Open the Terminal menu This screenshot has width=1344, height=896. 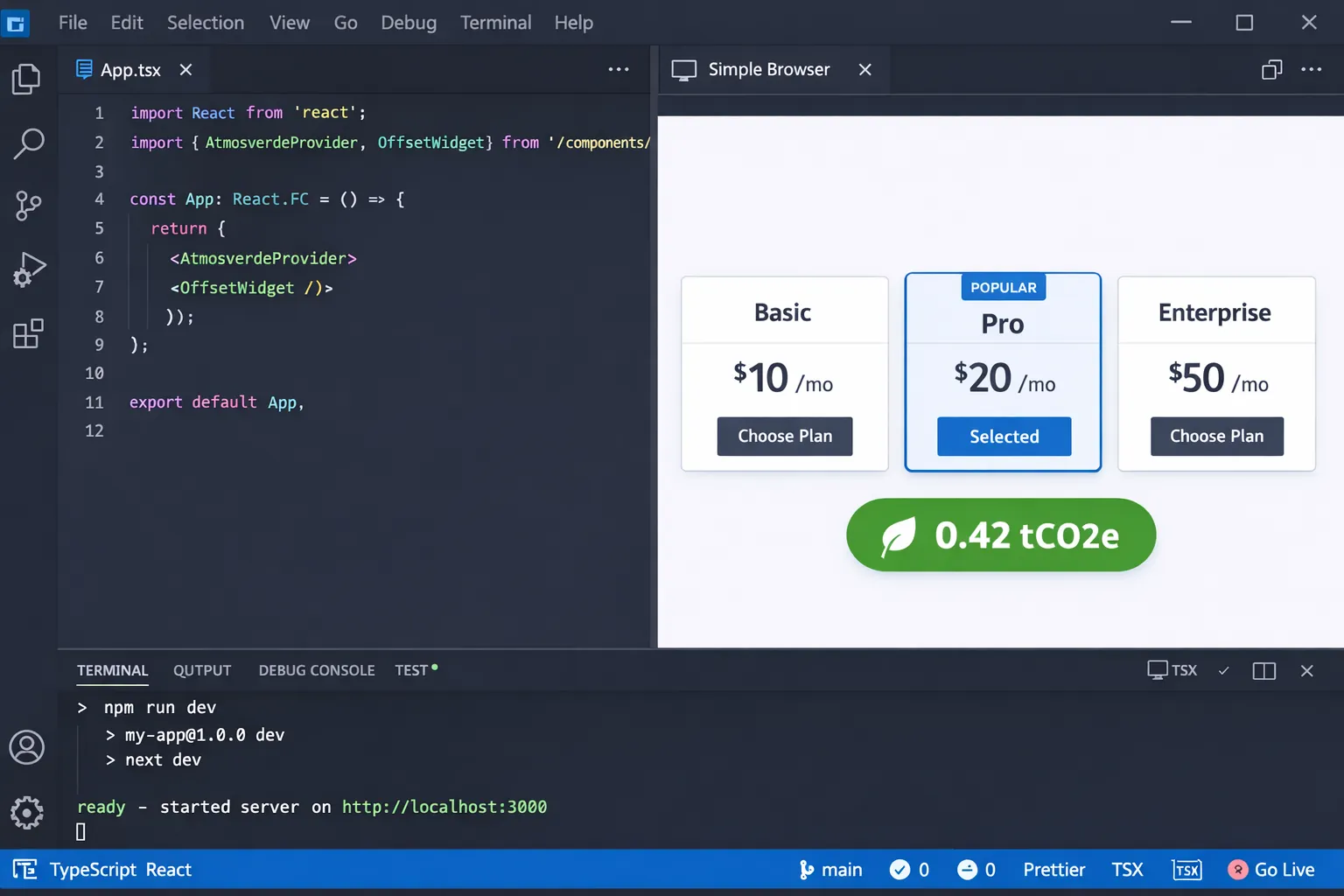pyautogui.click(x=496, y=23)
